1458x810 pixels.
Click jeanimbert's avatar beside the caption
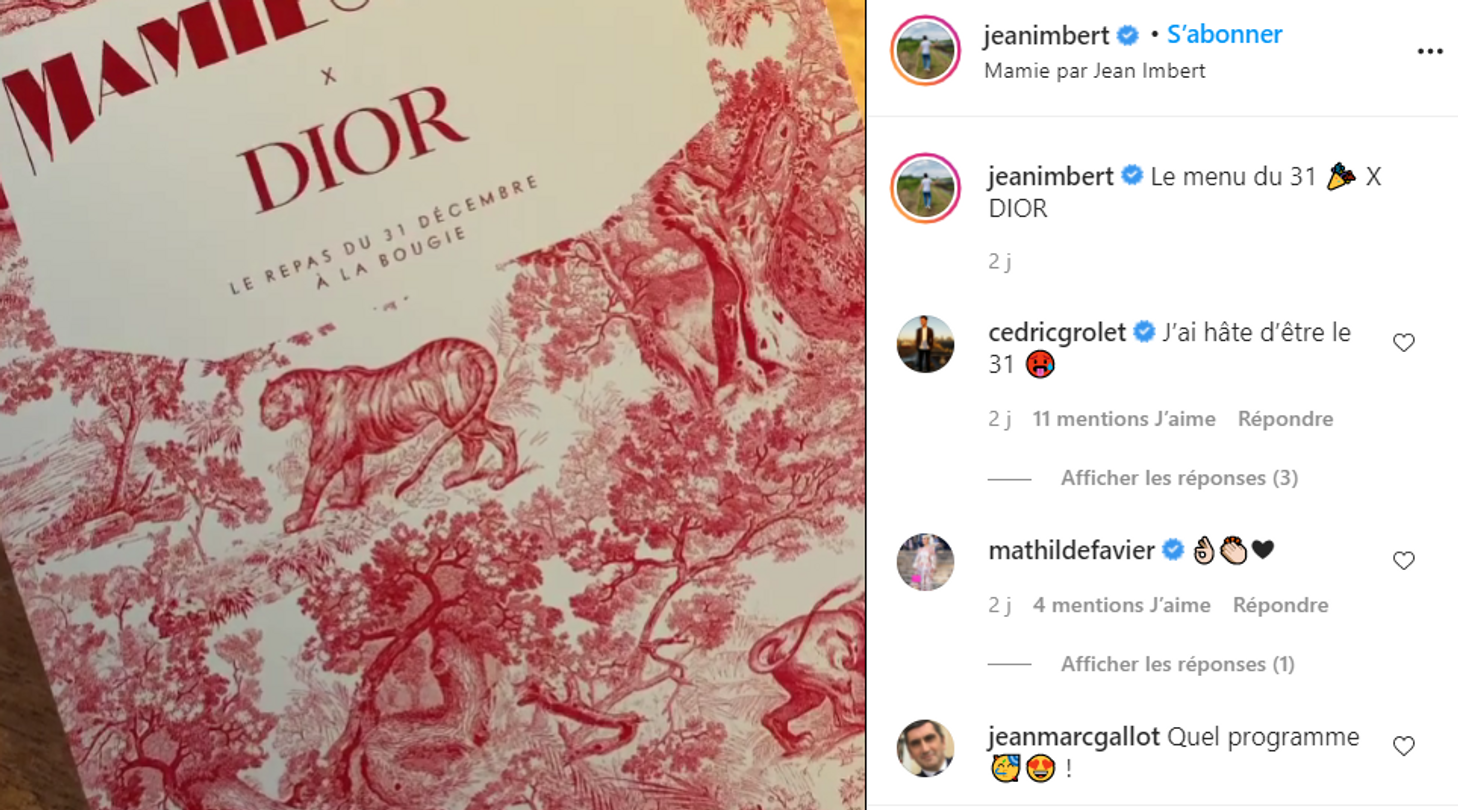click(x=925, y=188)
